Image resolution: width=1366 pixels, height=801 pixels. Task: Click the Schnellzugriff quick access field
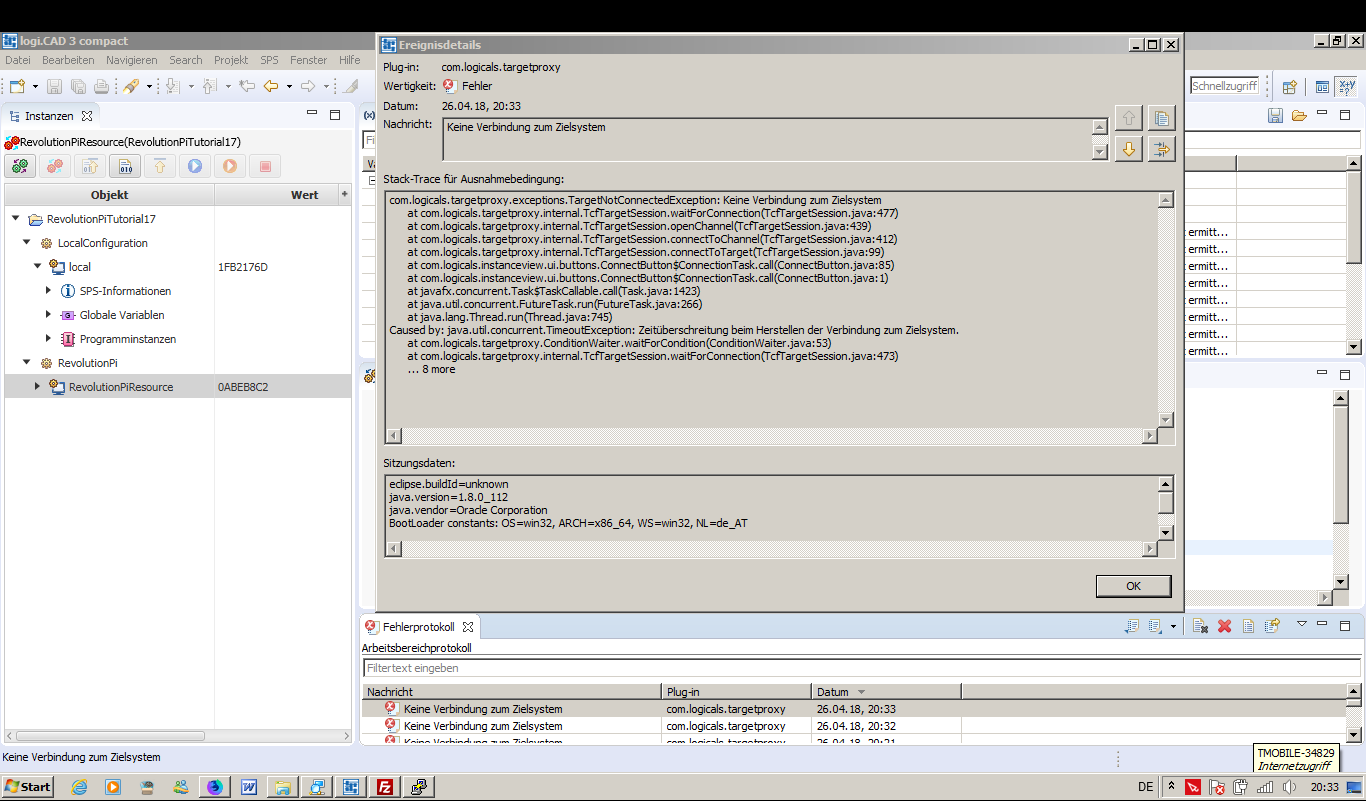(x=1225, y=86)
